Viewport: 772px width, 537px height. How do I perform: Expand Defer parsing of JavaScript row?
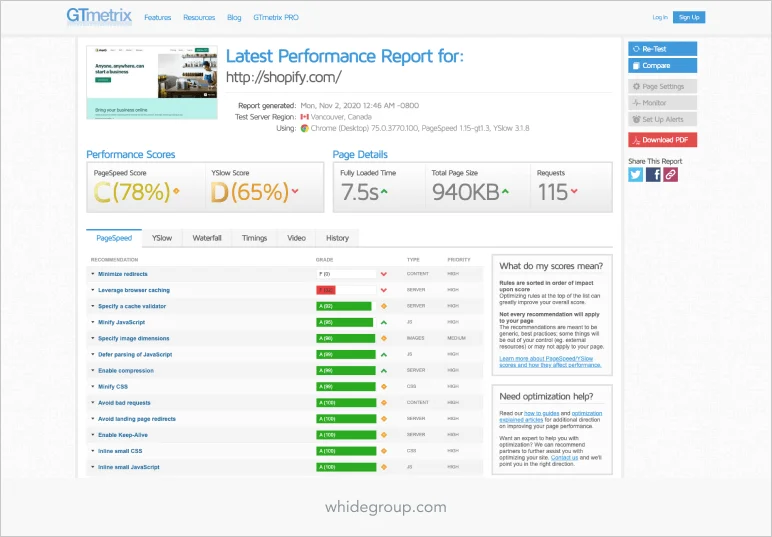click(x=93, y=354)
